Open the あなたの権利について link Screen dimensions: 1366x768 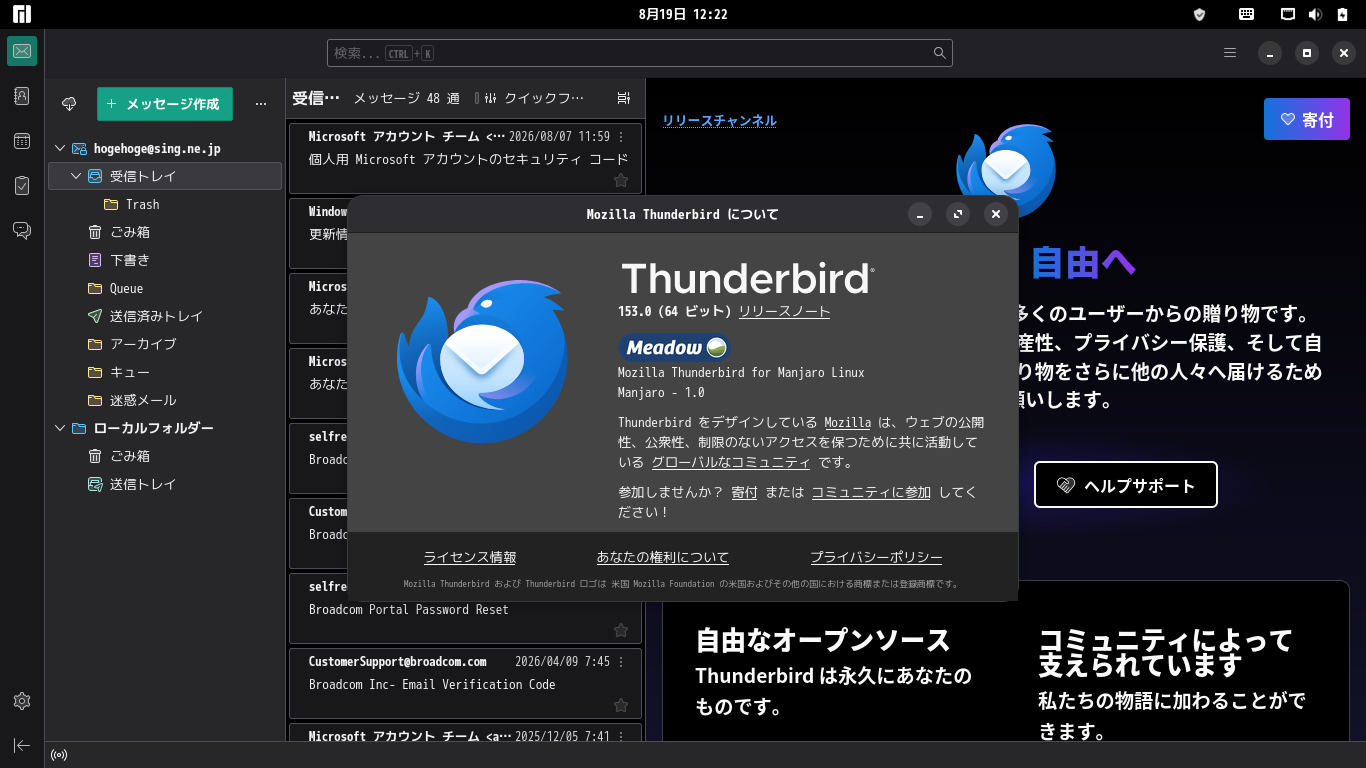(x=663, y=557)
